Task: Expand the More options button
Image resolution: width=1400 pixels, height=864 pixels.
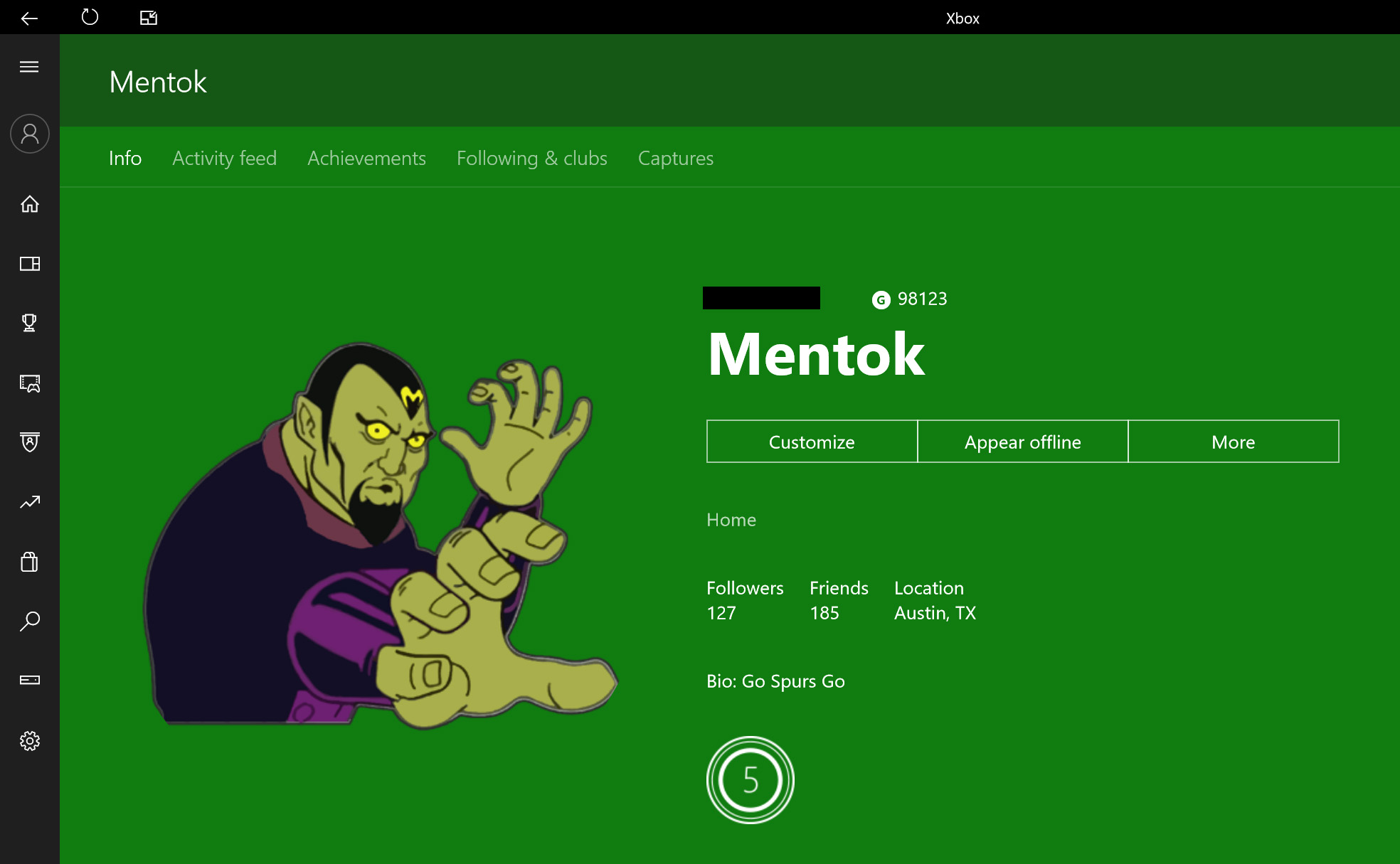Action: (1233, 442)
